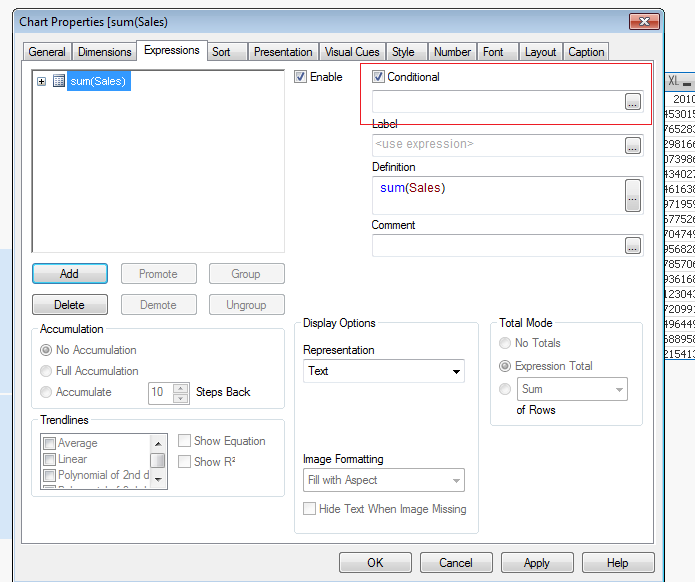Click the Promote button

click(x=159, y=273)
